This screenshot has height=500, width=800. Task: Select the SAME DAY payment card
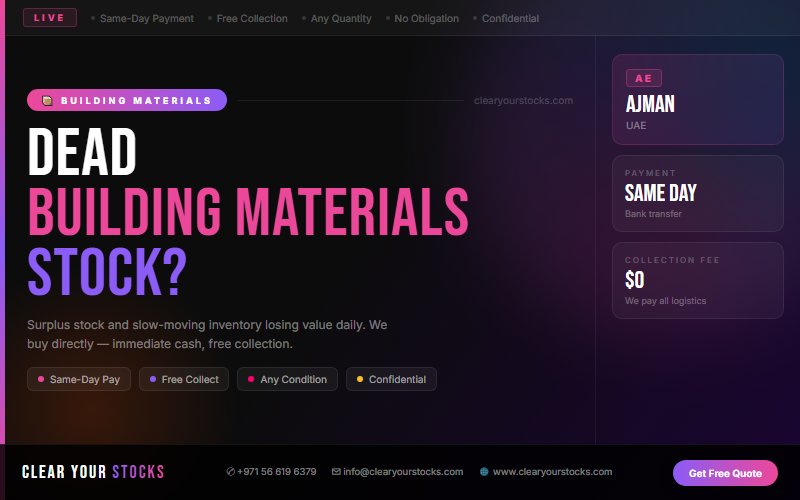[x=697, y=193]
